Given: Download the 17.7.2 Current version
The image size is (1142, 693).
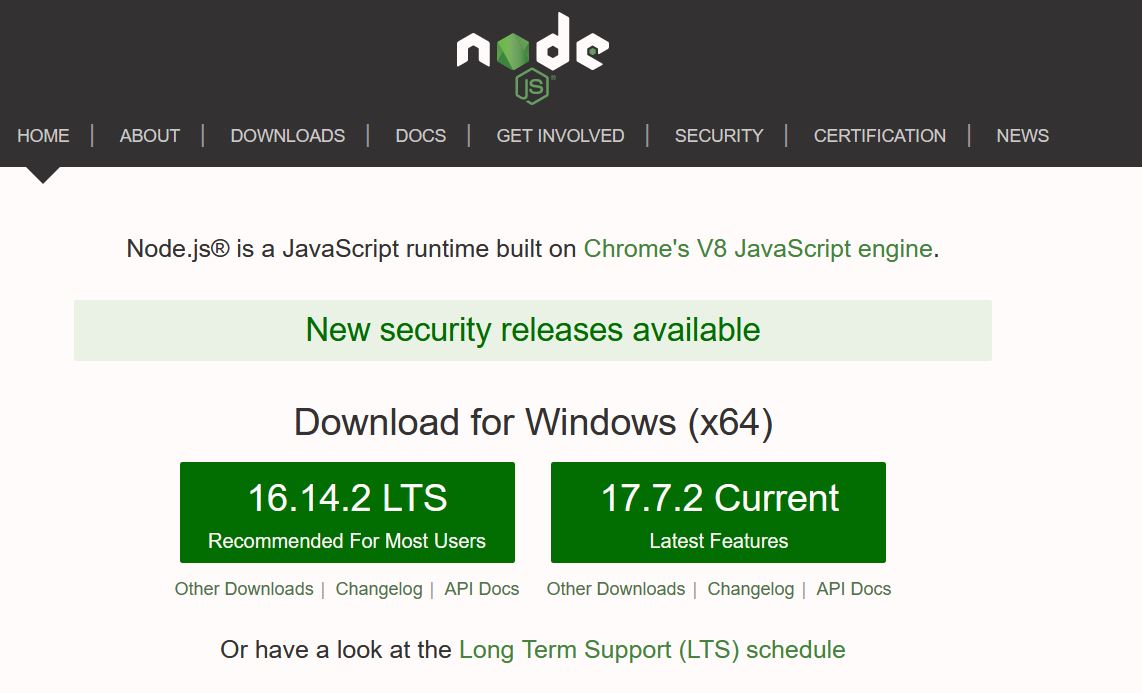Looking at the screenshot, I should [718, 512].
